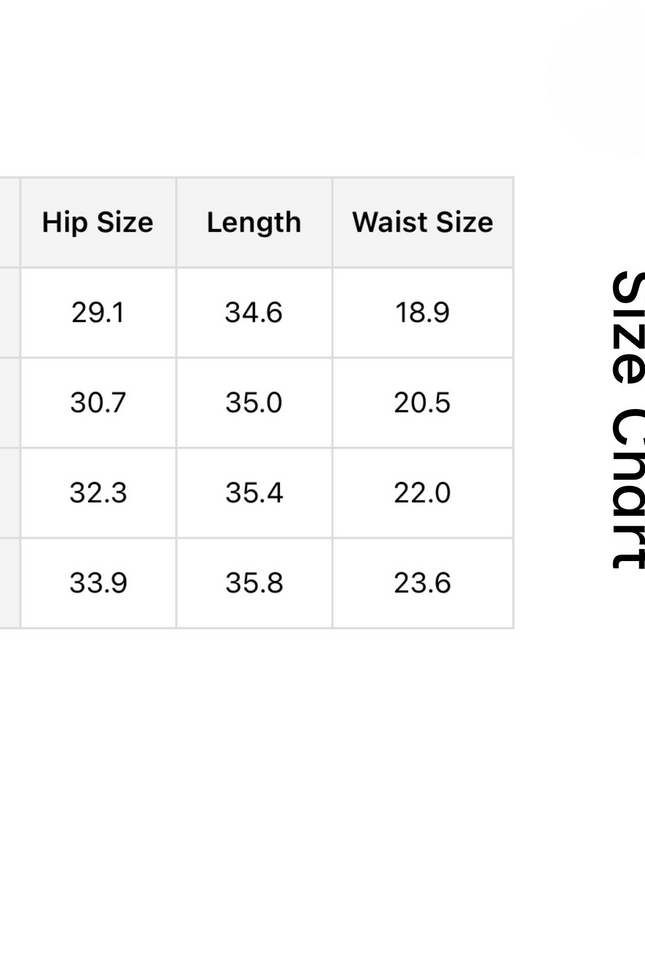
Task: Select the 34.6 length cell
Action: point(254,312)
